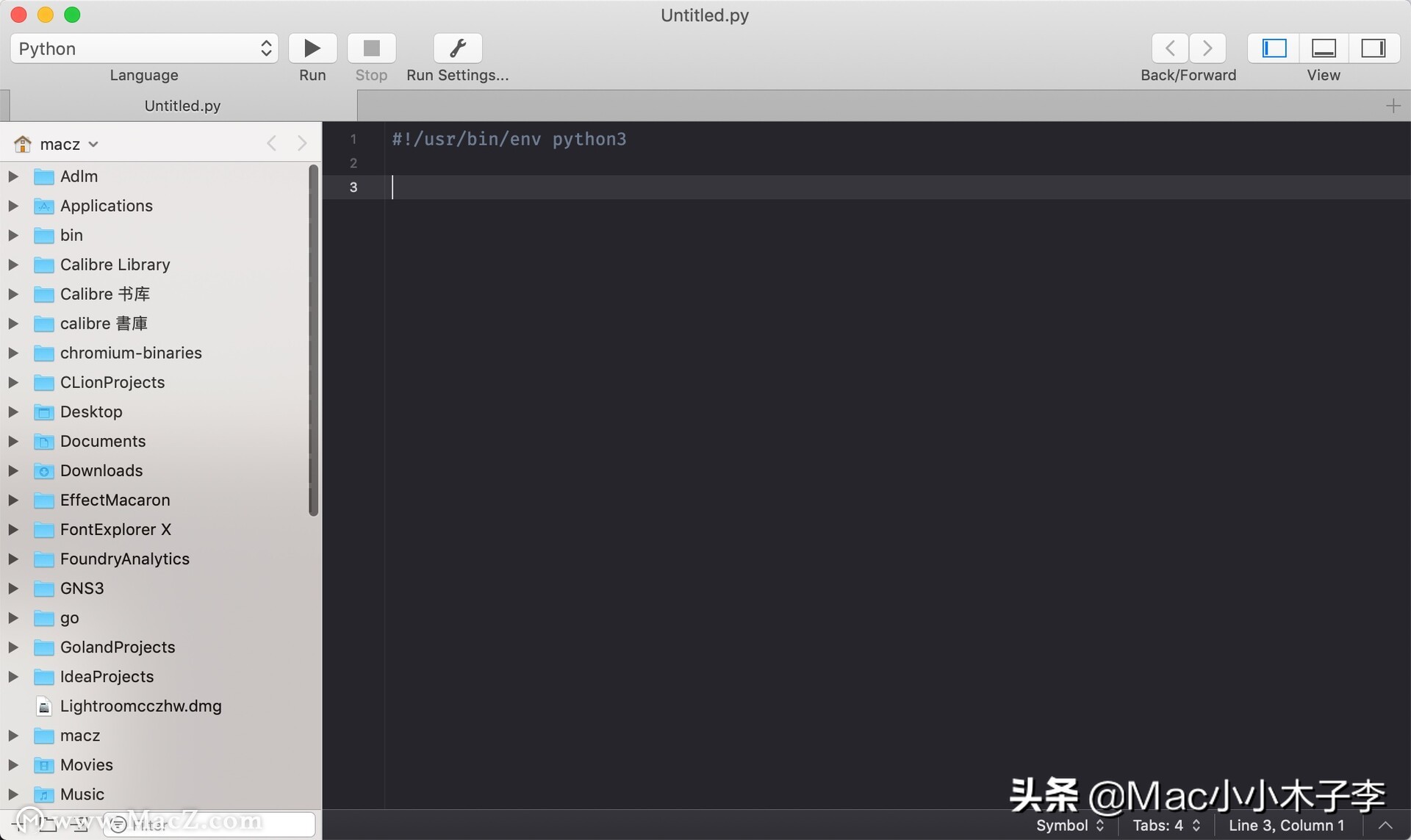Expand the GolandProjects folder

(12, 647)
